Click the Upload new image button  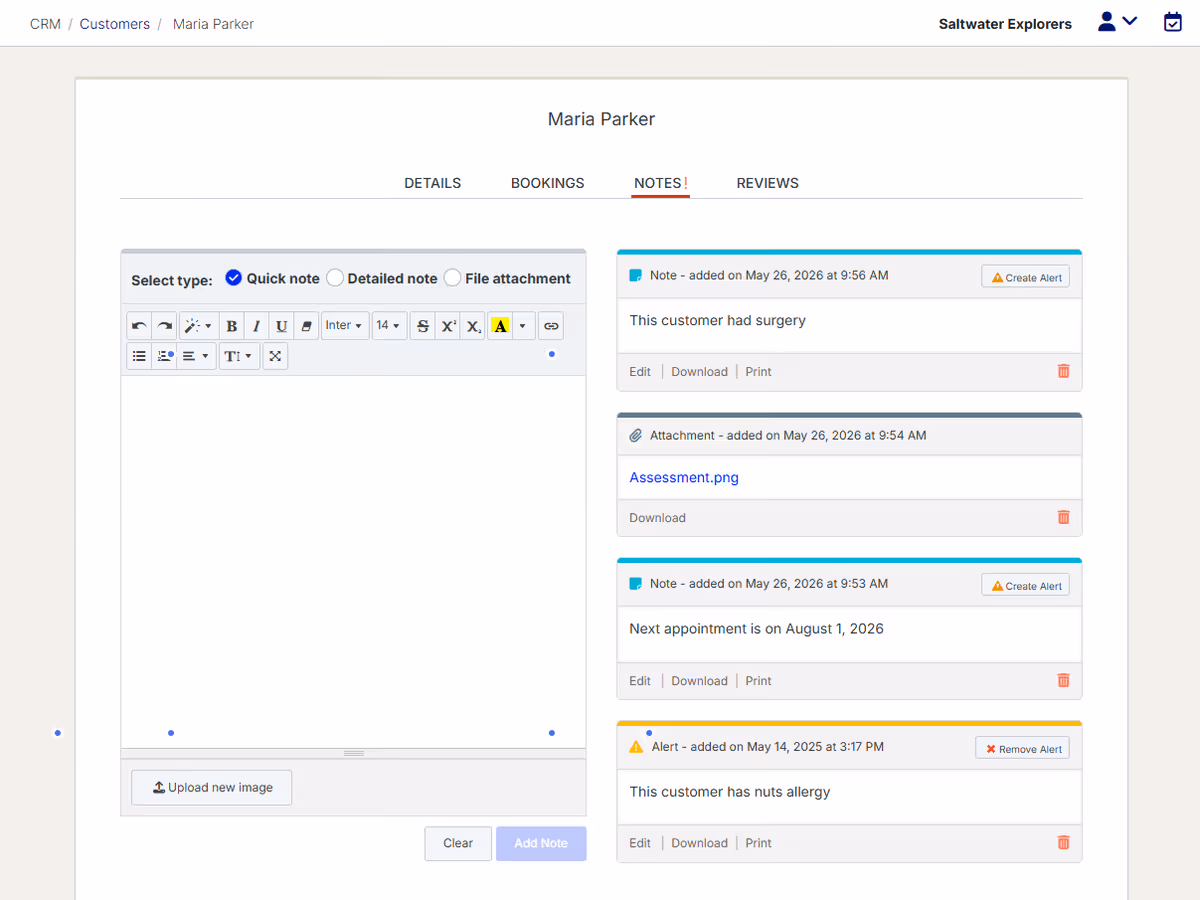coord(211,787)
